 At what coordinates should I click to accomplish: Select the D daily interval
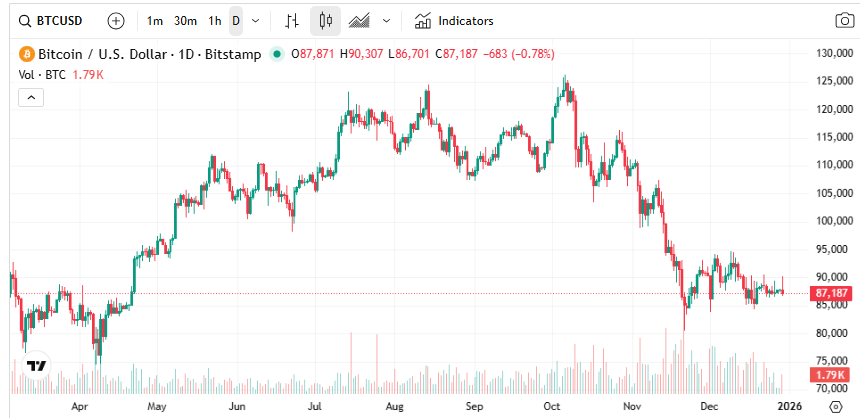[x=236, y=20]
